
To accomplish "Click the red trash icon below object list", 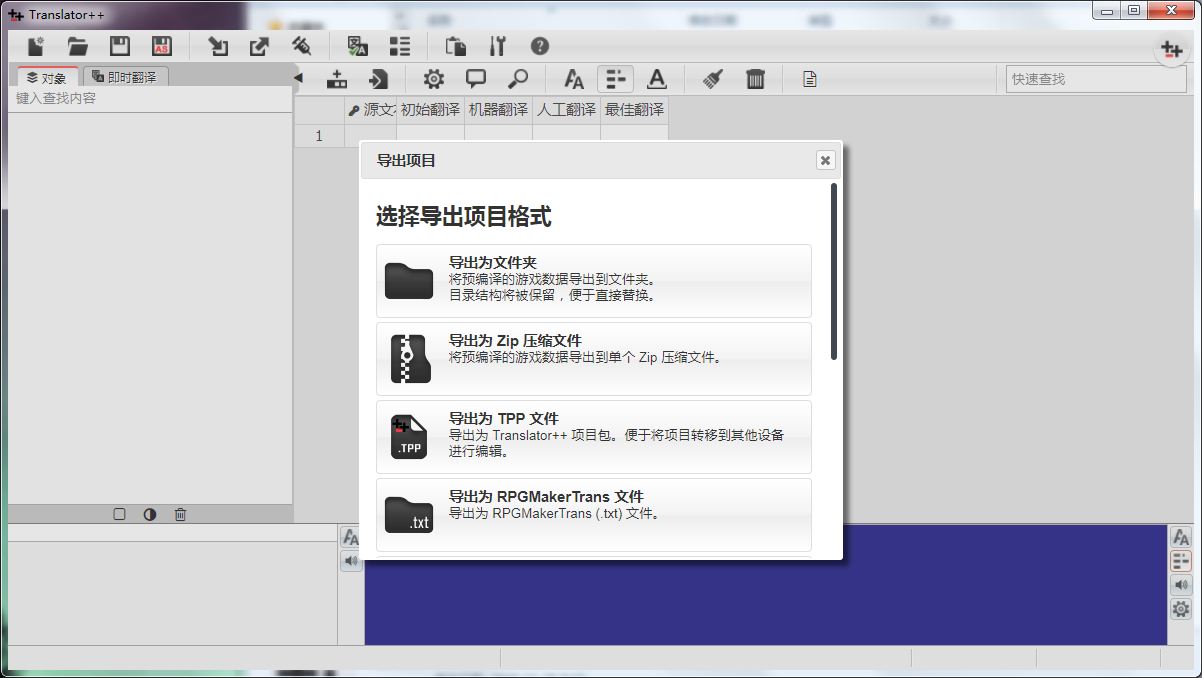I will (180, 514).
